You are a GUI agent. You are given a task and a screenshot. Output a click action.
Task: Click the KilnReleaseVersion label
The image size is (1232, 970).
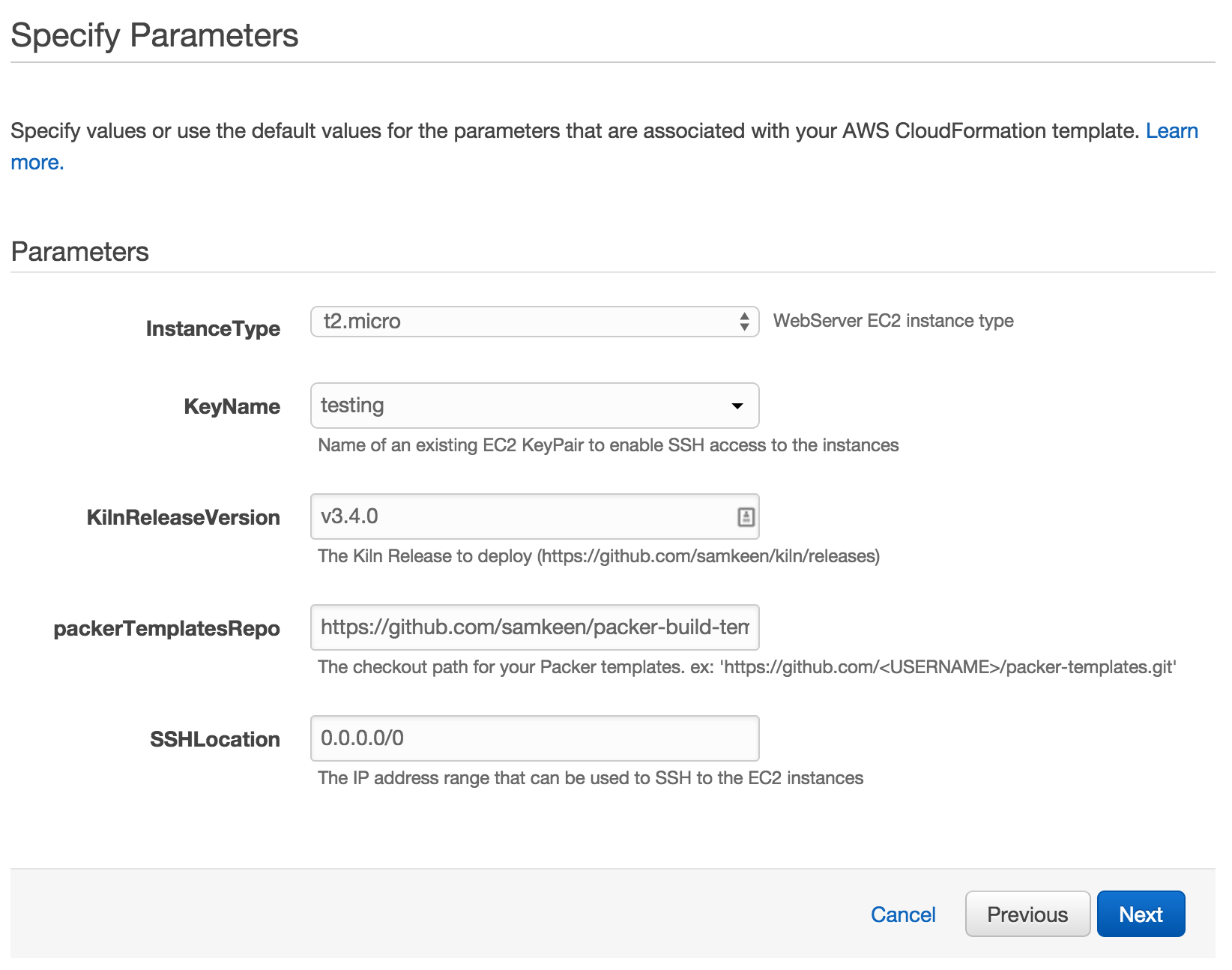pyautogui.click(x=184, y=517)
